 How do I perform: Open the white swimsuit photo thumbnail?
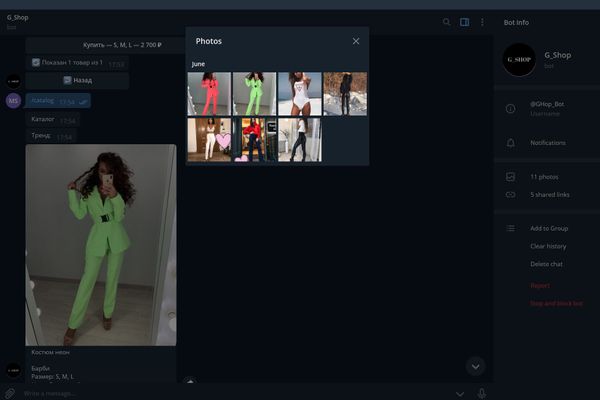[299, 93]
